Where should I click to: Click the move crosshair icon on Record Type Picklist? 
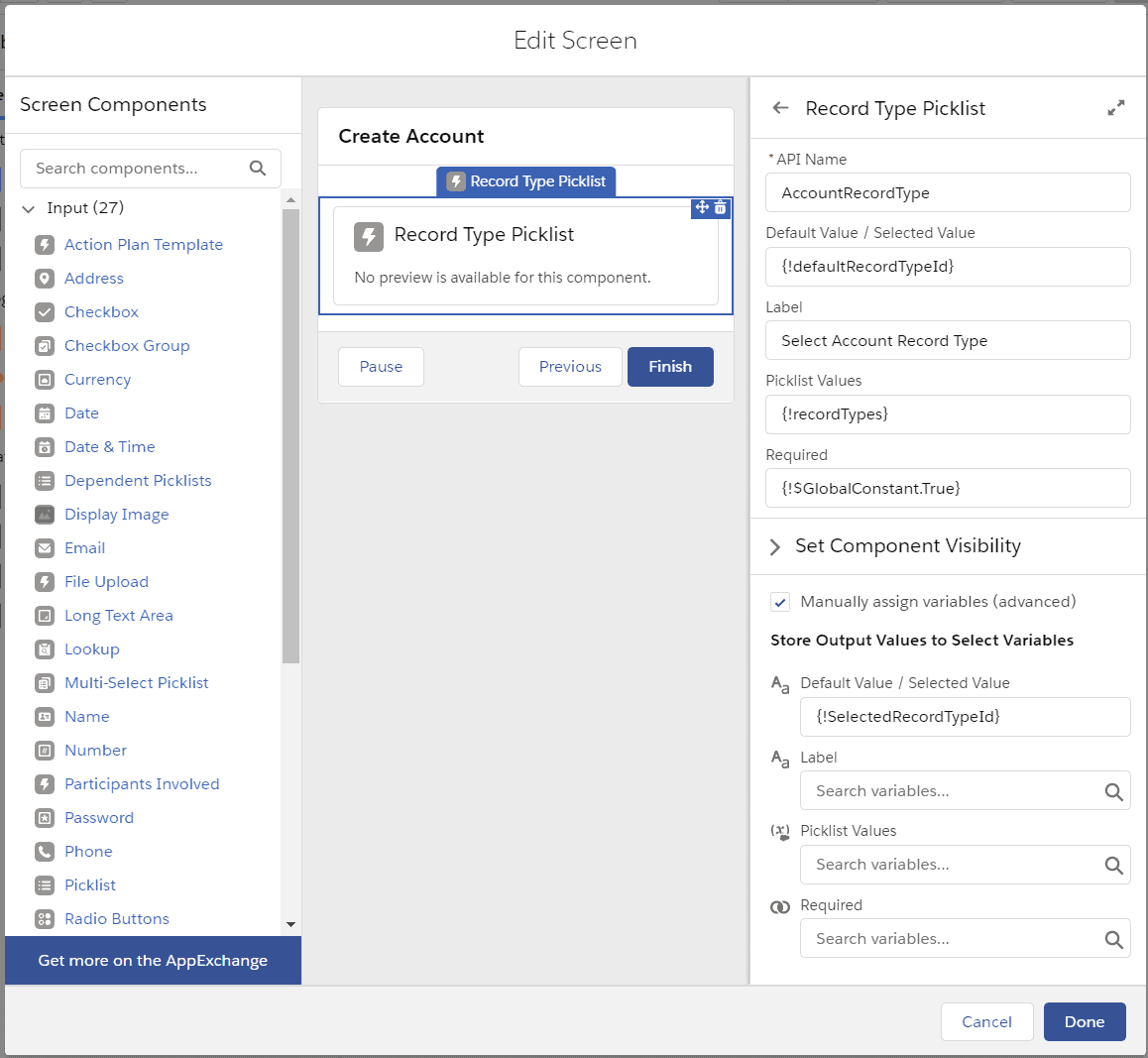coord(704,208)
